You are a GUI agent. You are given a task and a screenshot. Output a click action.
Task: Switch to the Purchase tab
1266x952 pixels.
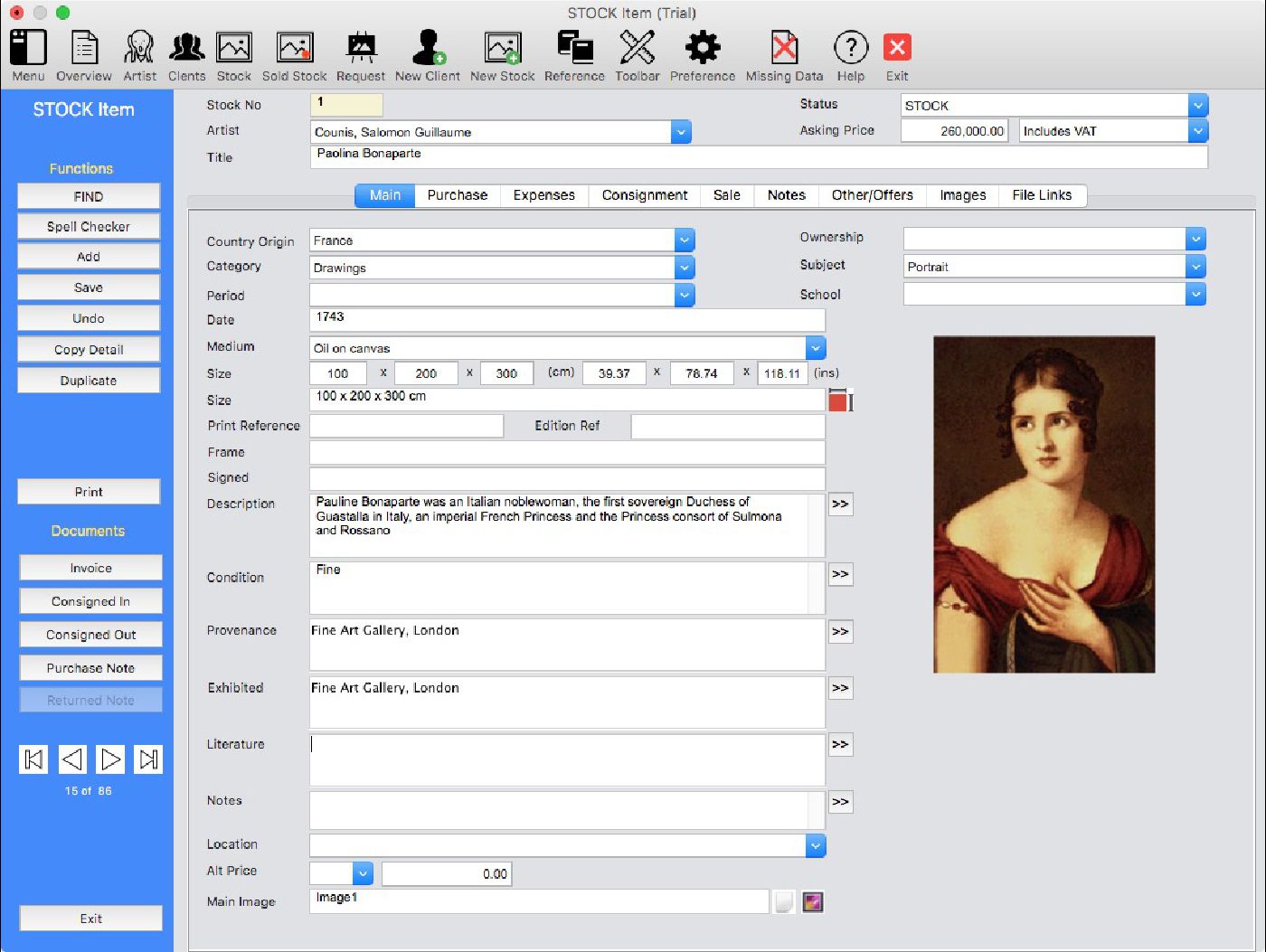point(457,195)
